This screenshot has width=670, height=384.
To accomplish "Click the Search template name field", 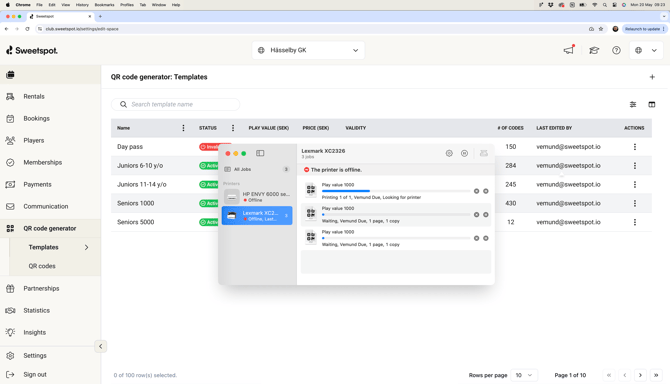I will tap(176, 104).
